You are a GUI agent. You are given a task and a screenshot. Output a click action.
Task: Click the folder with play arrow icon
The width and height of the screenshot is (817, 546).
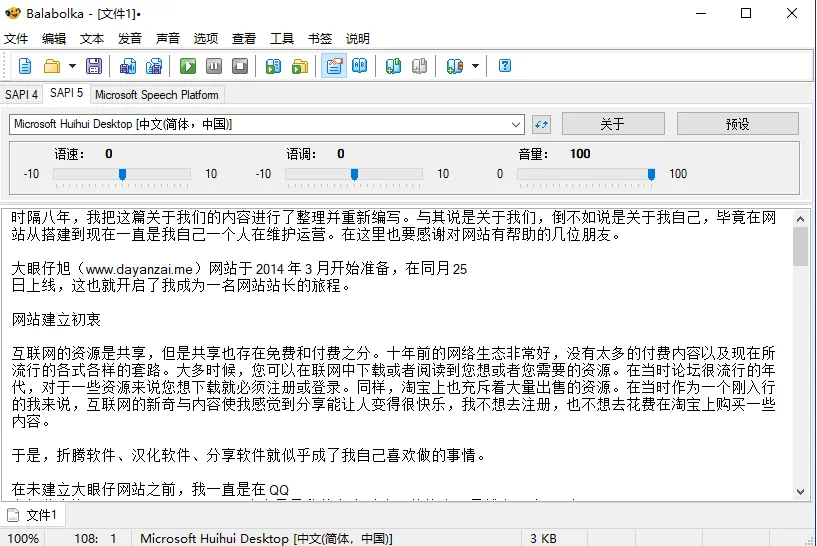[300, 66]
